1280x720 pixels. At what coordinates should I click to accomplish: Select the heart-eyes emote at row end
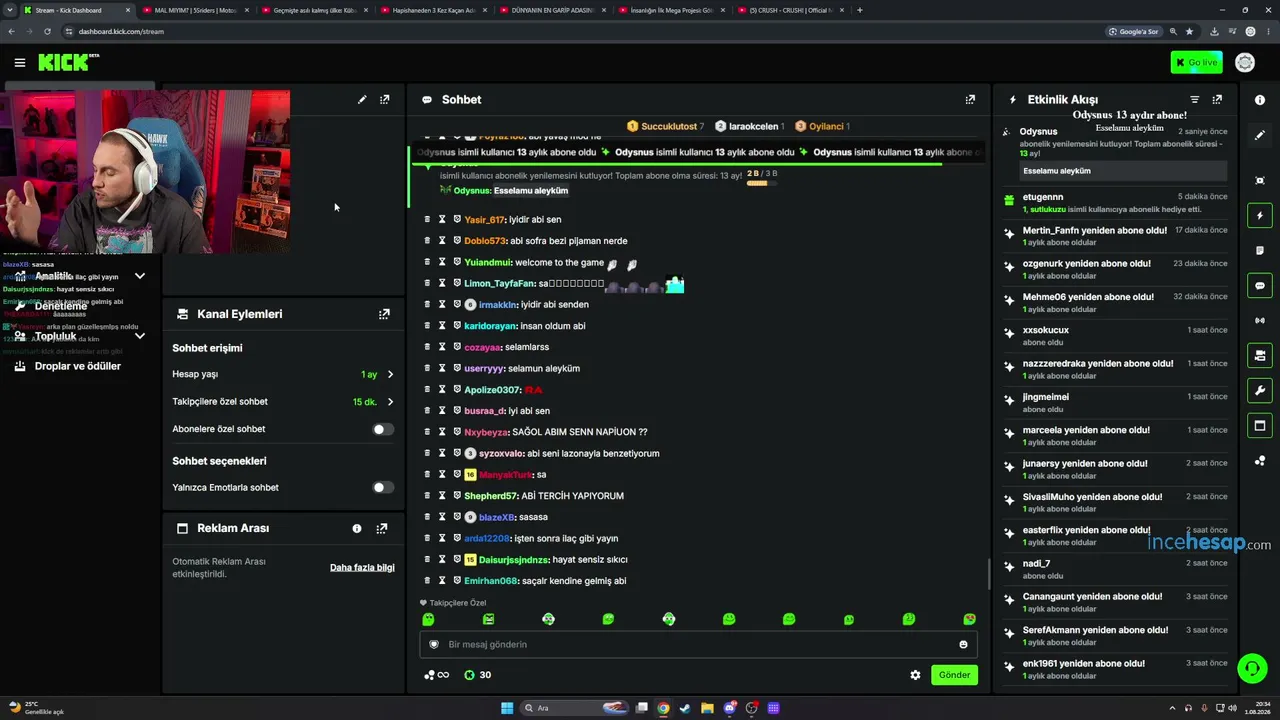pos(969,620)
